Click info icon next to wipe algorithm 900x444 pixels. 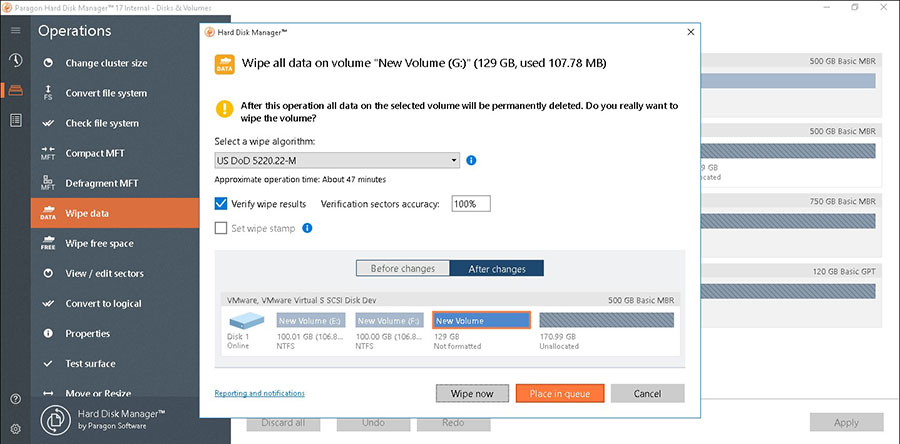click(x=471, y=160)
